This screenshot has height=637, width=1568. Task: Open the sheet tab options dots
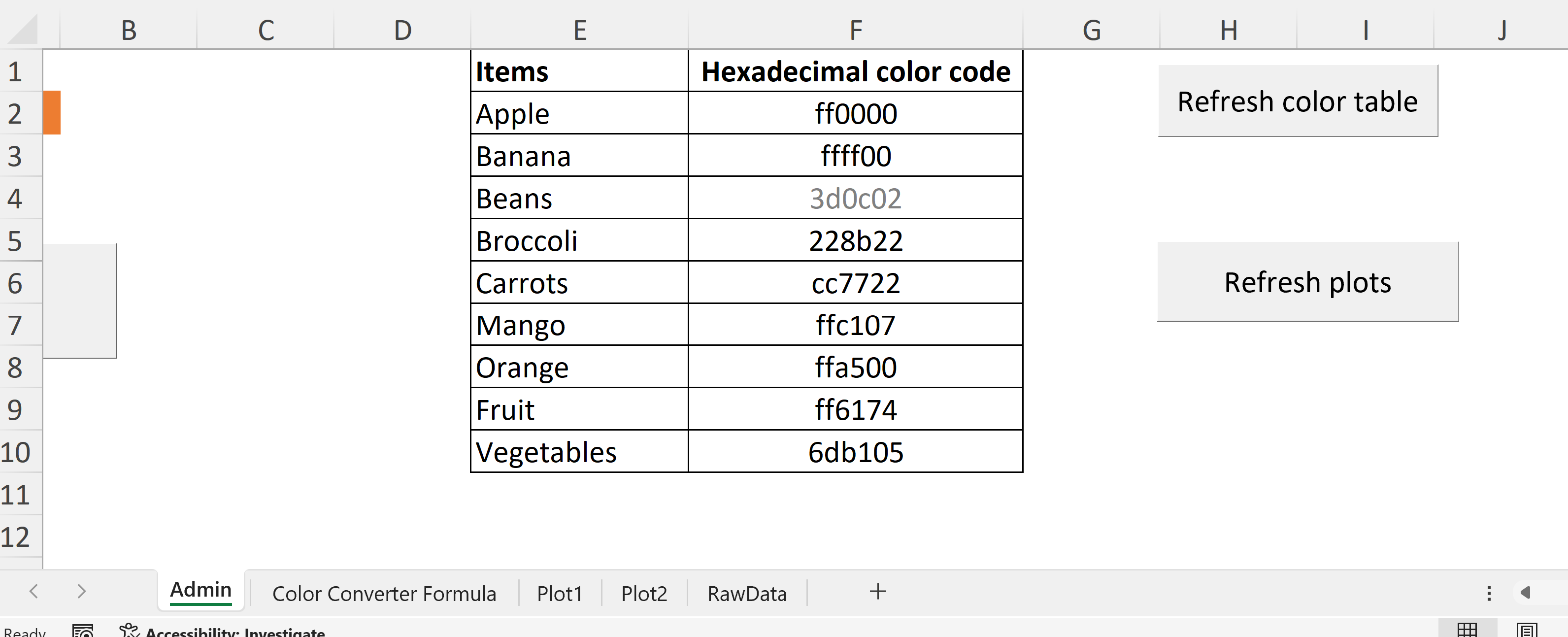(x=1489, y=593)
